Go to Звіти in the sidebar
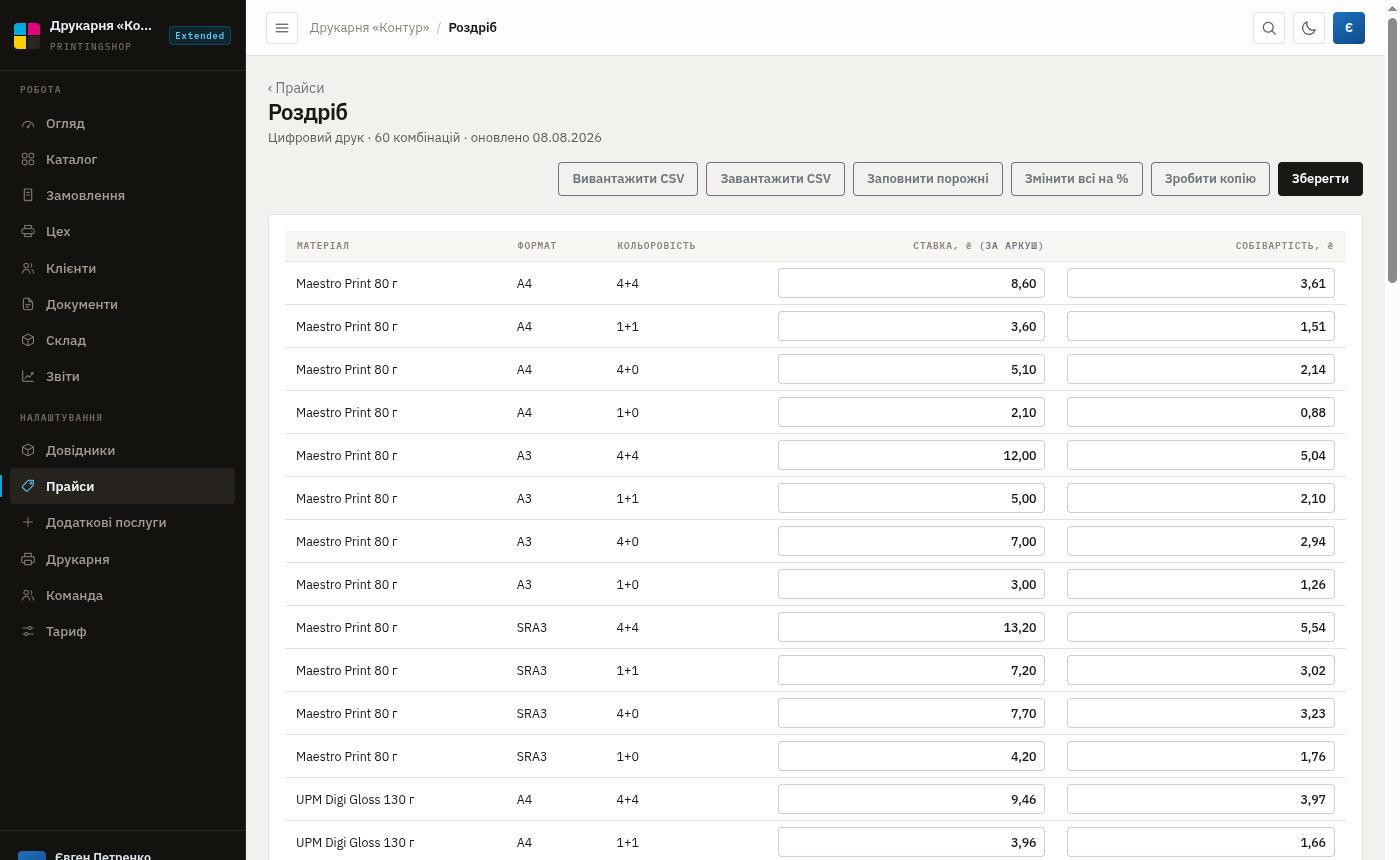This screenshot has width=1400, height=860. [122, 377]
